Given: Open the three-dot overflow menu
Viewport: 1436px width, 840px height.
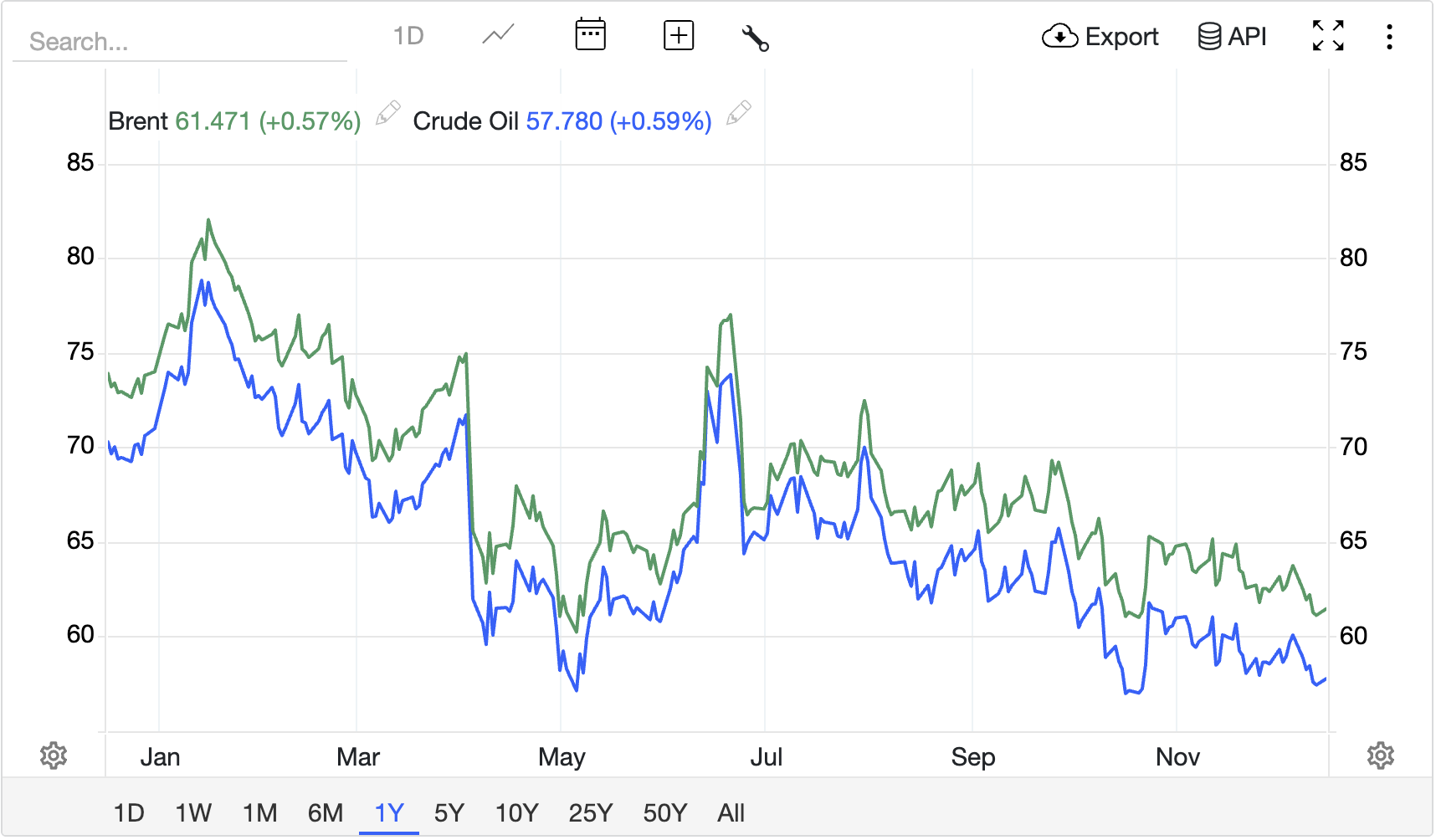Looking at the screenshot, I should (x=1389, y=36).
